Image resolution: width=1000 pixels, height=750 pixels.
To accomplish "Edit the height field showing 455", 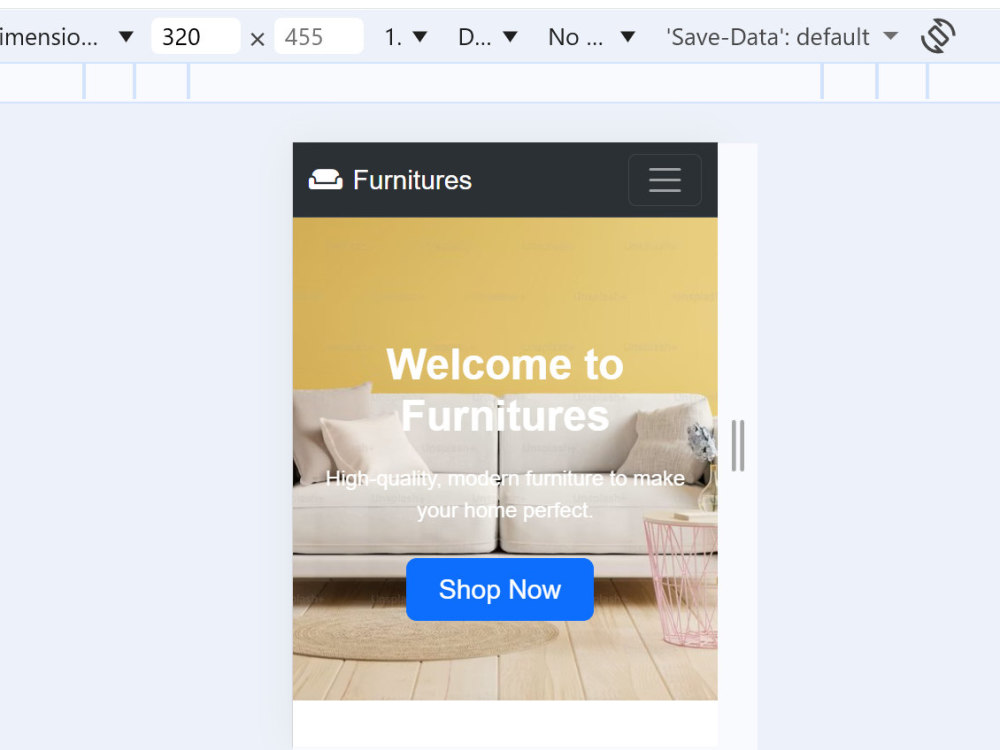I will pos(318,36).
